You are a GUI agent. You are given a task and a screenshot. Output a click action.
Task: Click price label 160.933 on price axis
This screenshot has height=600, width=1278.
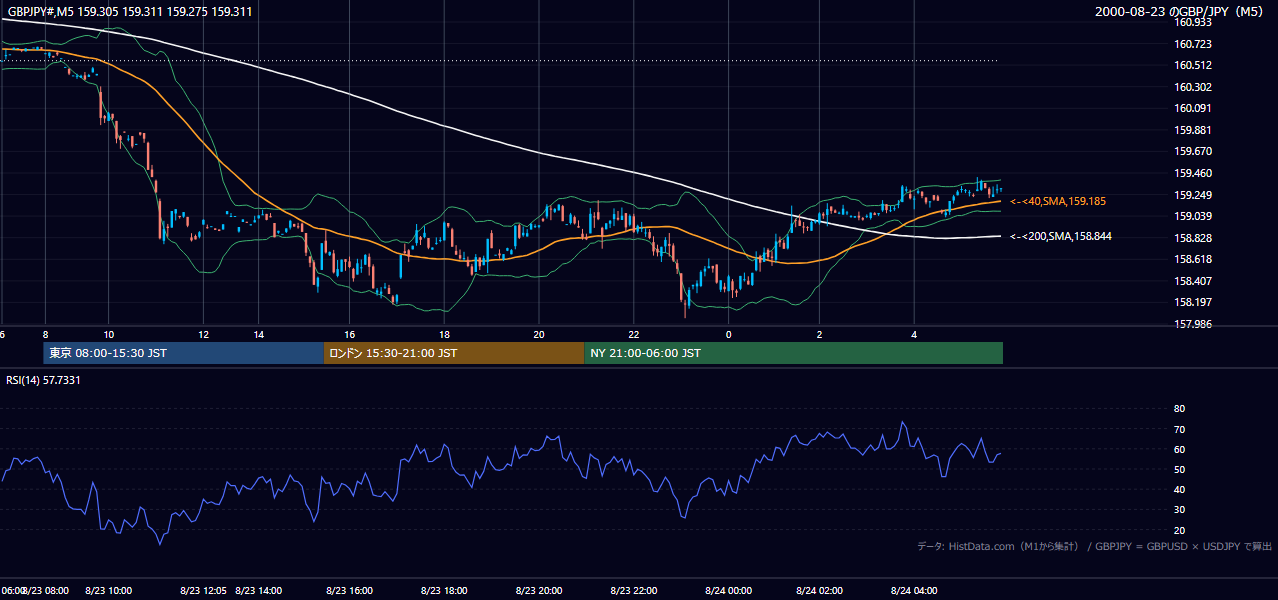point(1194,23)
